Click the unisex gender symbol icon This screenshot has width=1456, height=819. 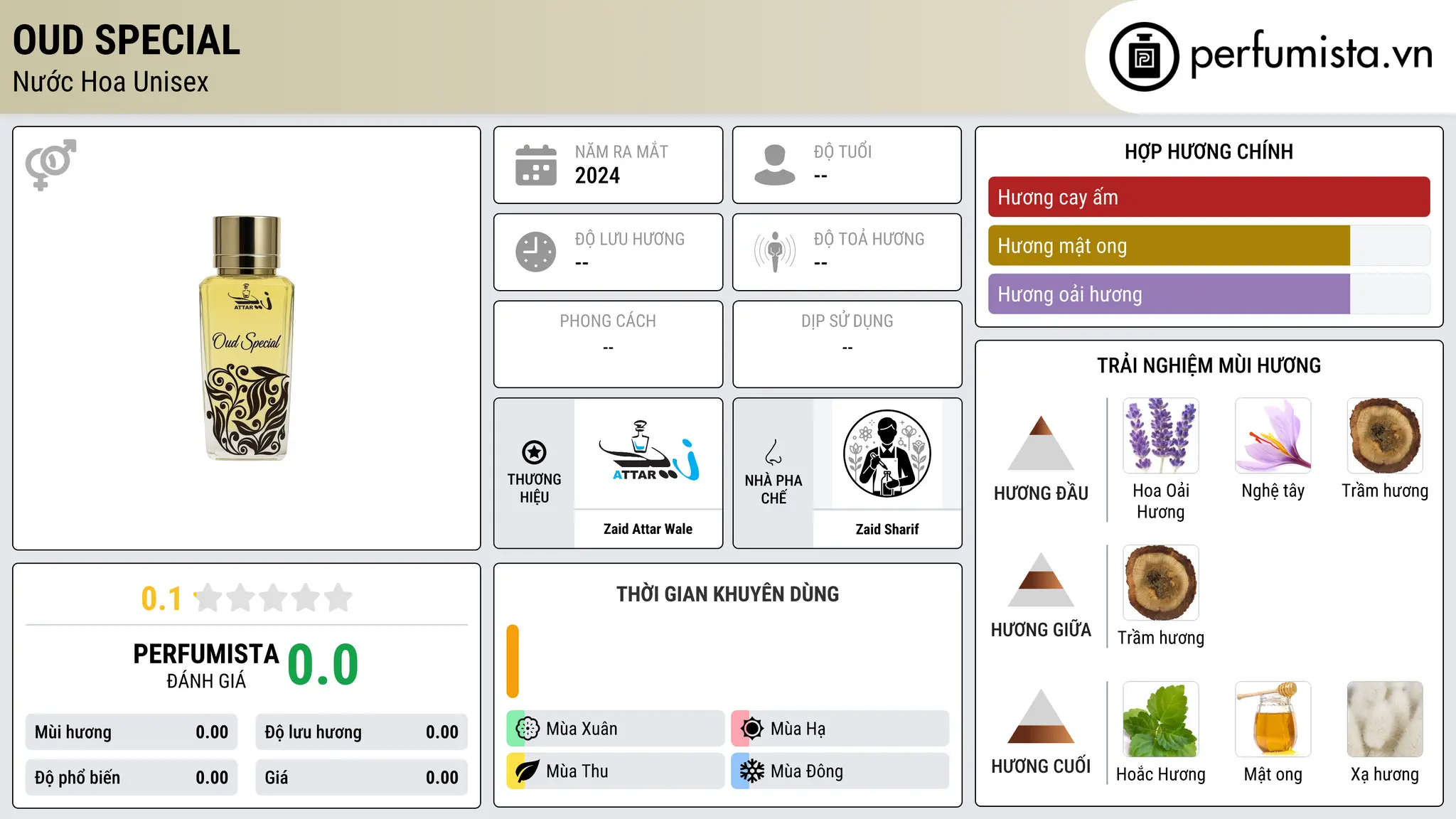pyautogui.click(x=50, y=165)
